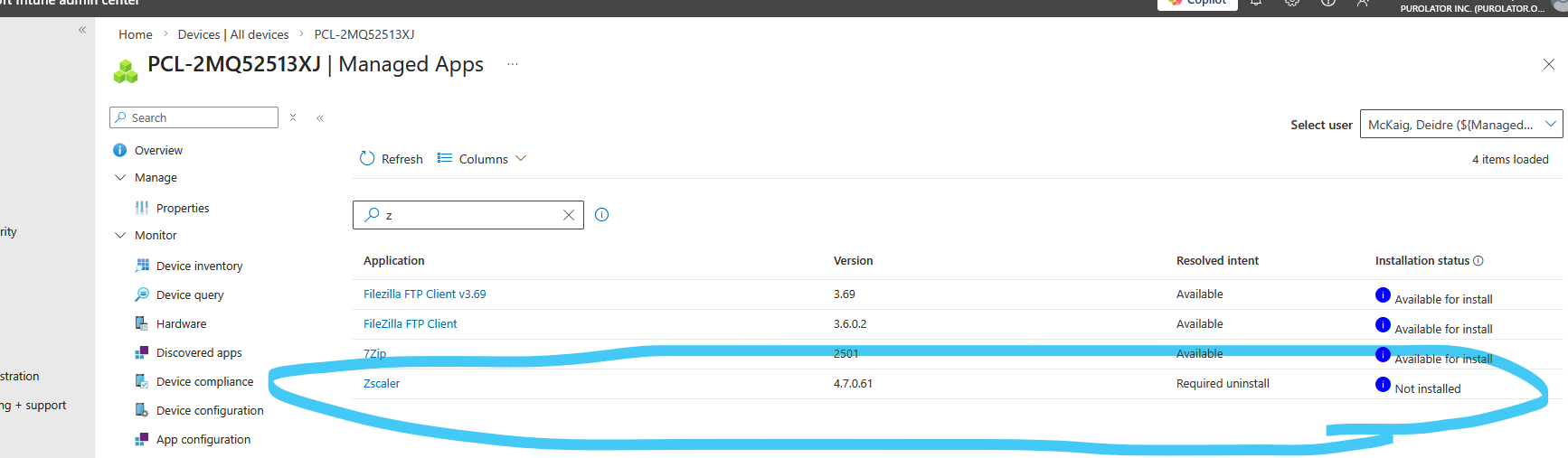
Task: Select the Hardware menu icon
Action: [142, 324]
